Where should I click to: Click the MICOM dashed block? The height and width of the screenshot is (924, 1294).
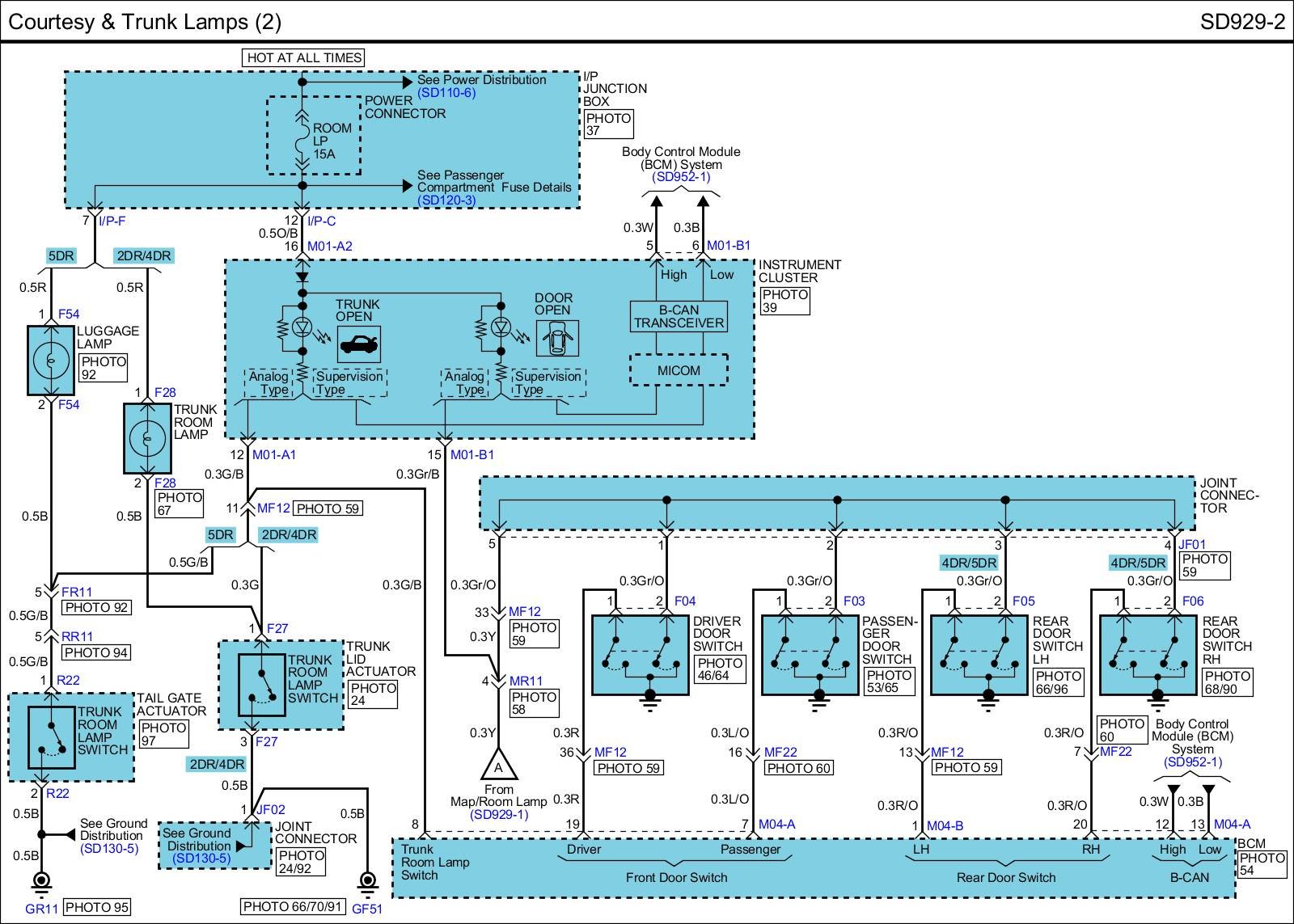(679, 370)
